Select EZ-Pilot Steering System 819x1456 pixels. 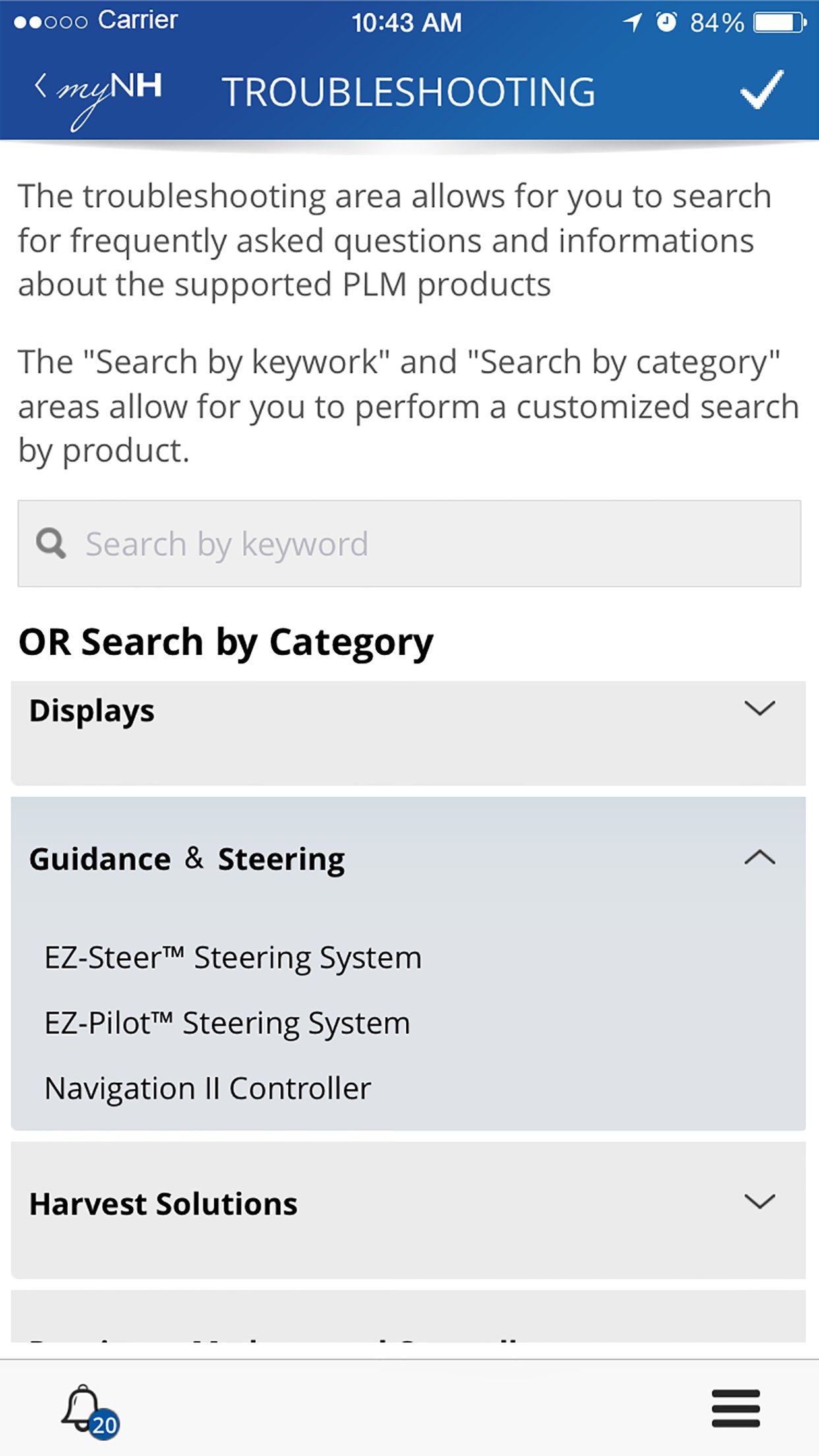[227, 1023]
